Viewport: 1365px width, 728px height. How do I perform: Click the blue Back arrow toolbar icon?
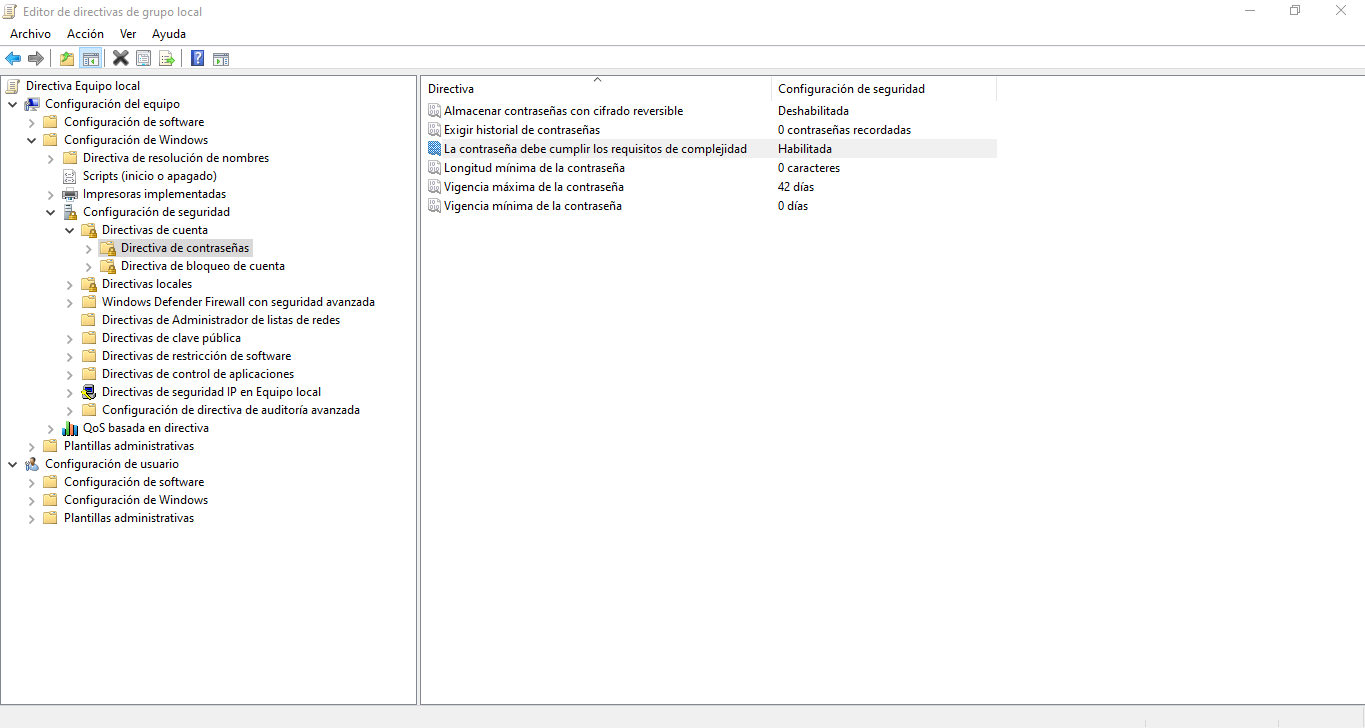[x=13, y=59]
